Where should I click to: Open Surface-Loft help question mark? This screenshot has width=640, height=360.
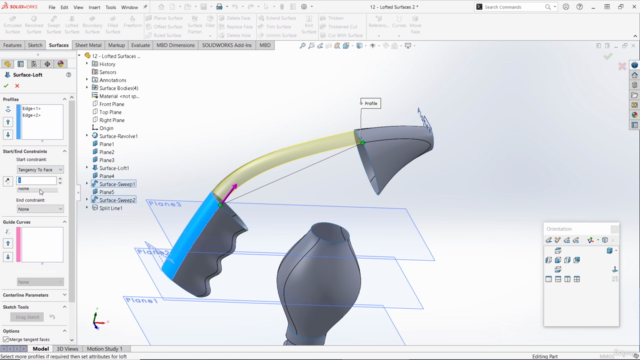[69, 75]
